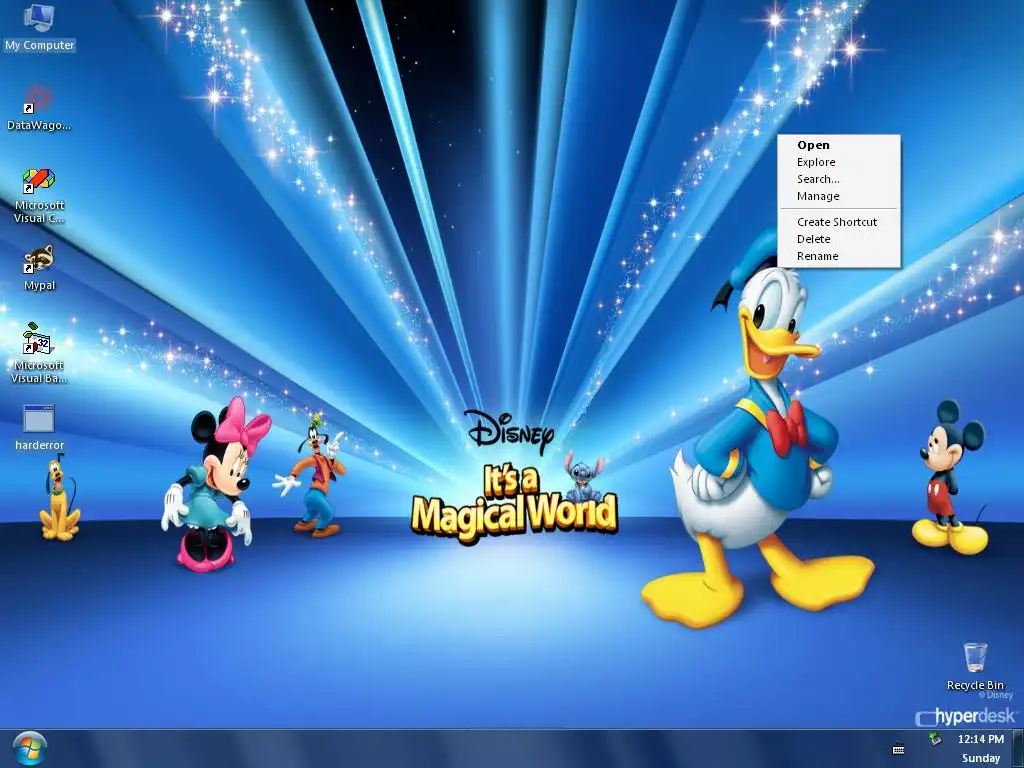
Task: Select the Microsoft Visual Ba... shortcut icon
Action: 39,353
